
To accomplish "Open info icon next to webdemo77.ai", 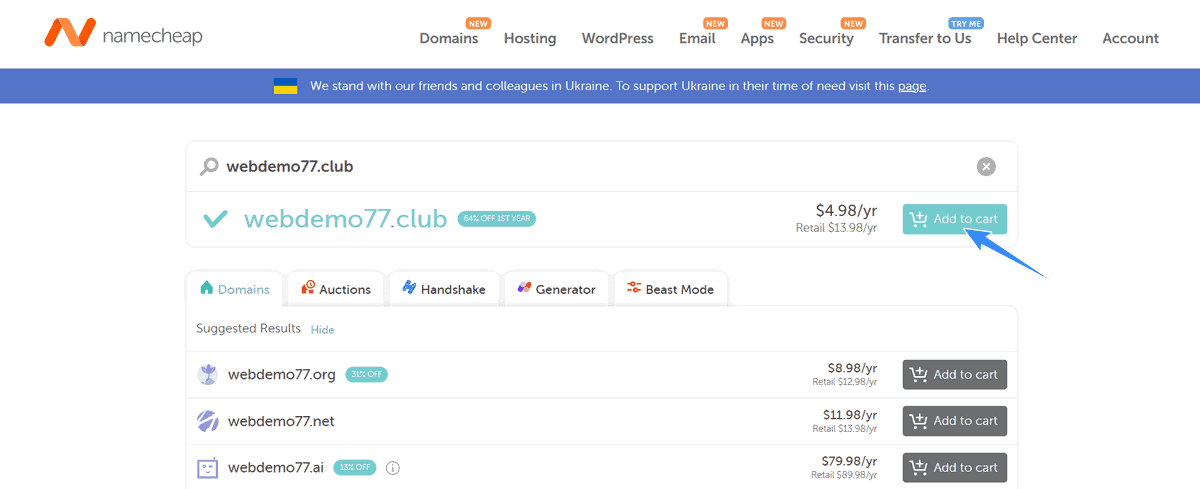I will point(393,467).
